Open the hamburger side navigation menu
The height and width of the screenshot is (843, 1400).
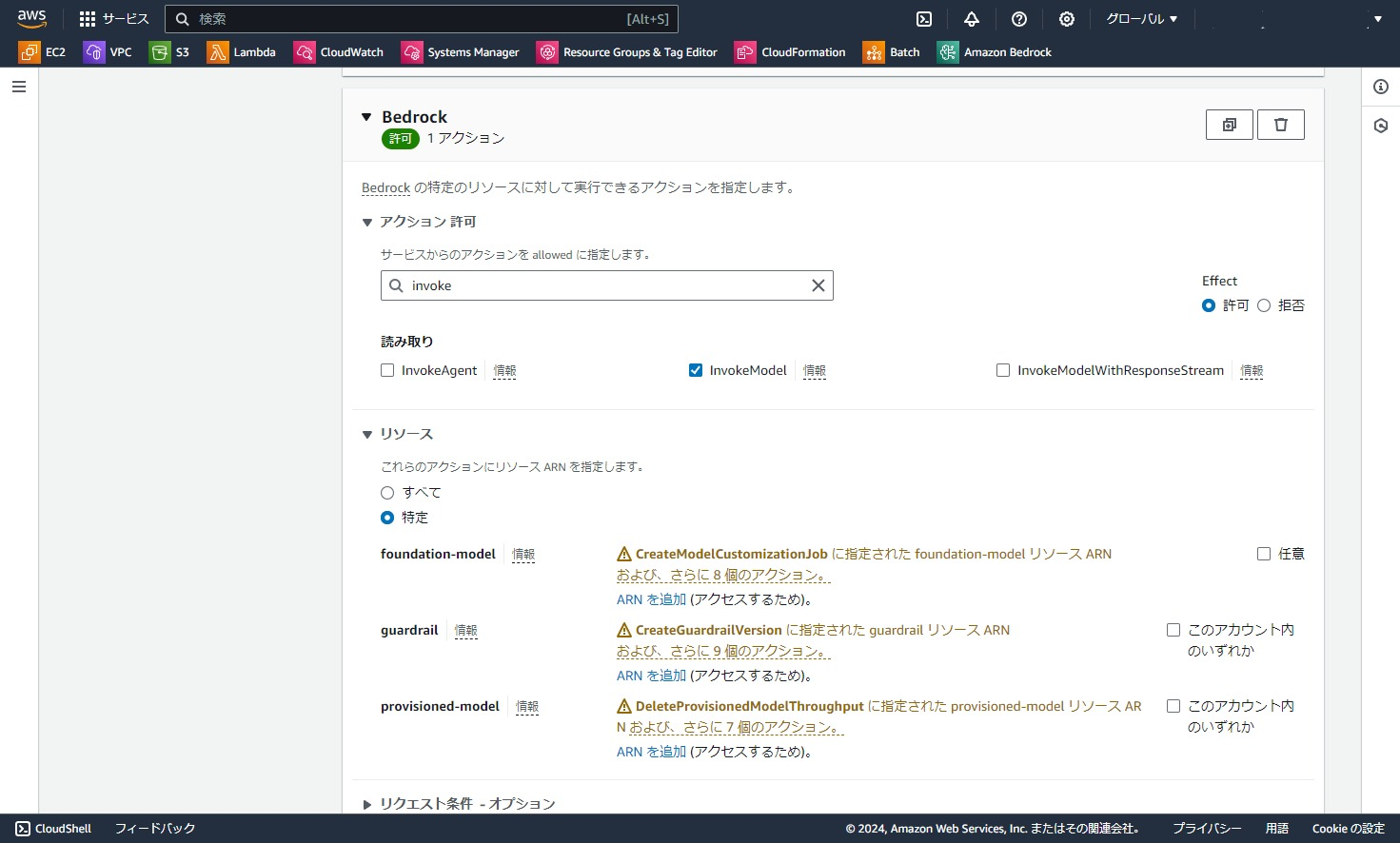19,87
